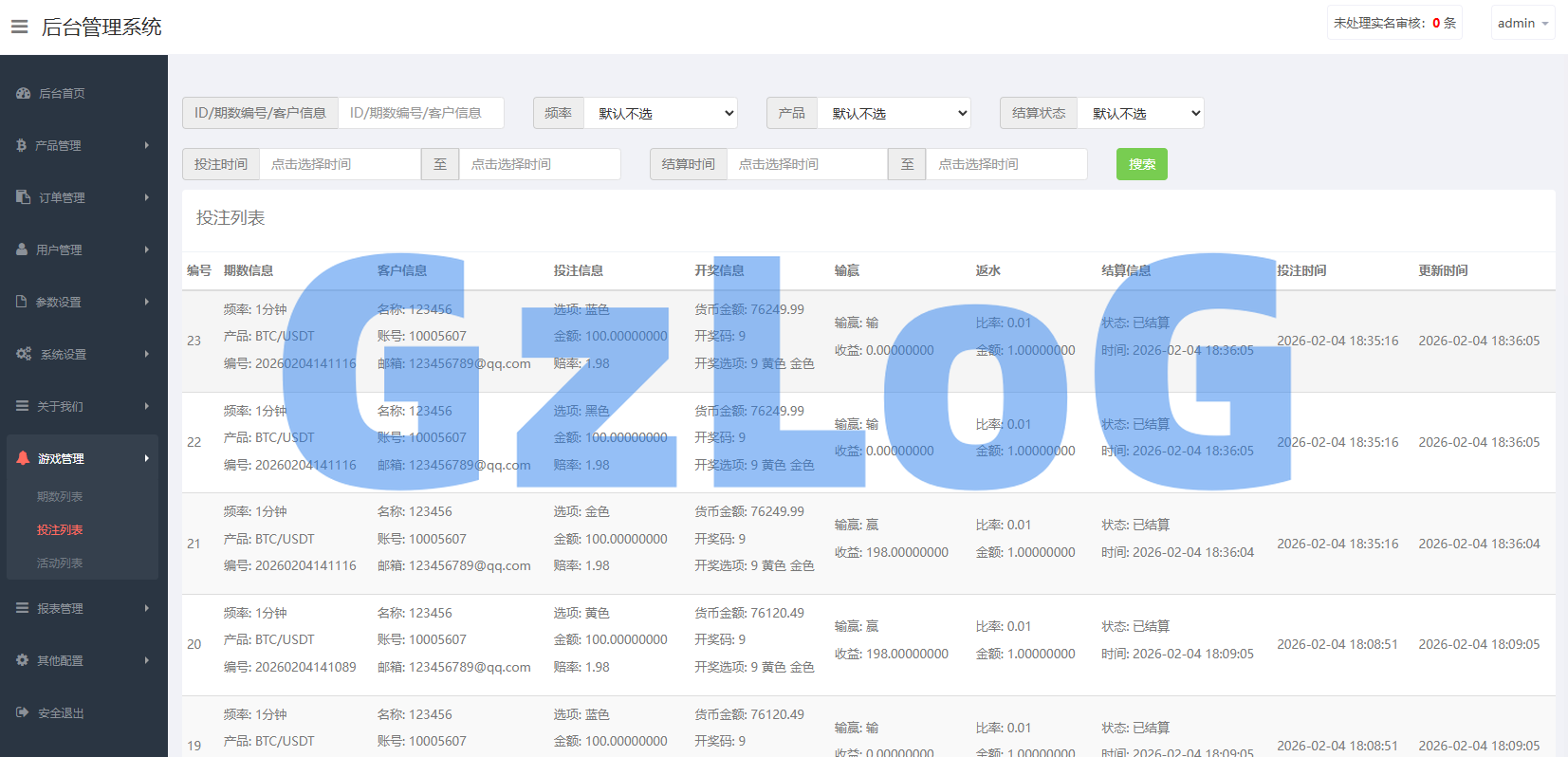Image resolution: width=1568 pixels, height=757 pixels.
Task: Click the user icon beside 用户管理
Action: (22, 249)
